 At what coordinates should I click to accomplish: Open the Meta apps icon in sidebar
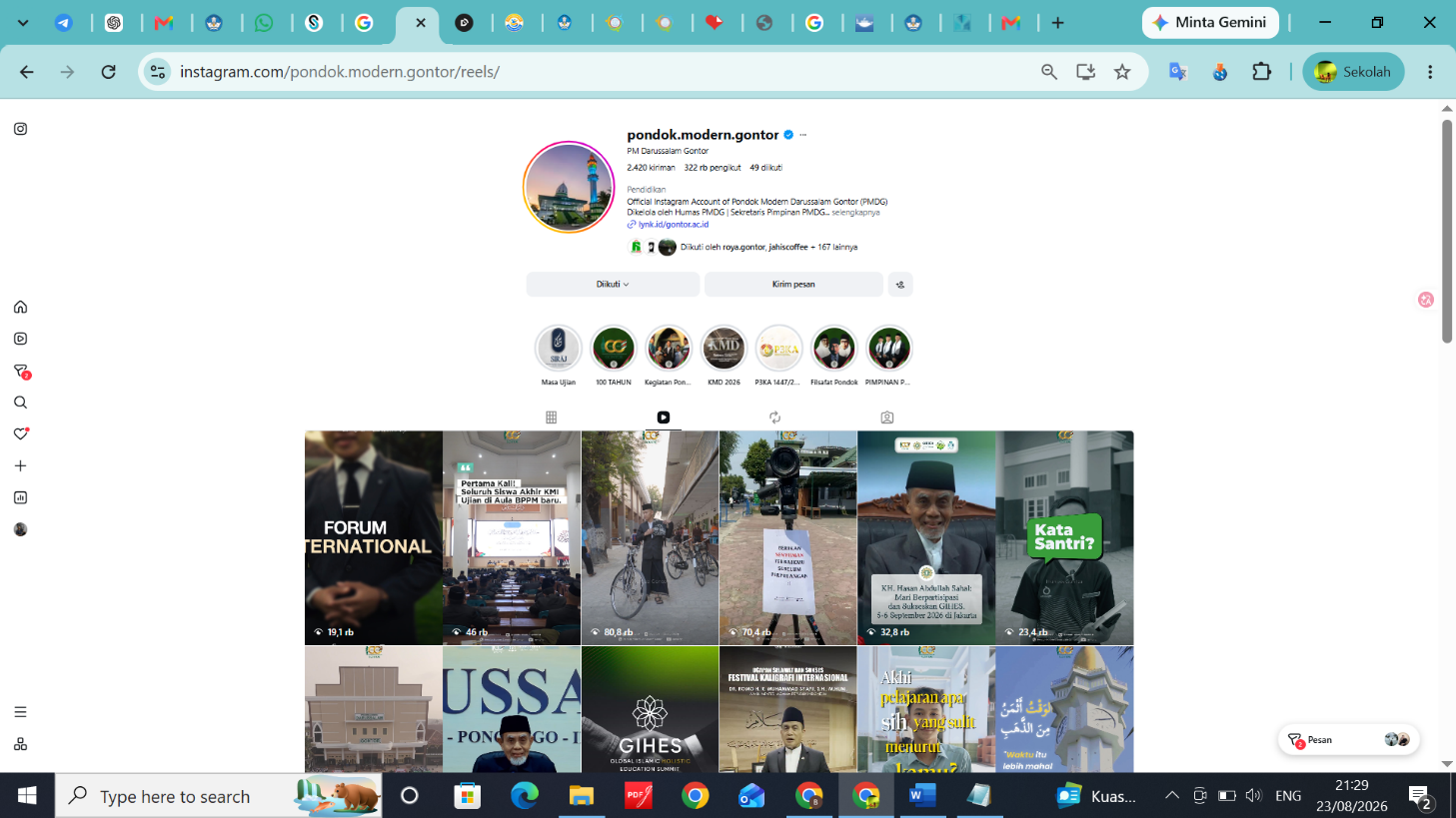(20, 744)
